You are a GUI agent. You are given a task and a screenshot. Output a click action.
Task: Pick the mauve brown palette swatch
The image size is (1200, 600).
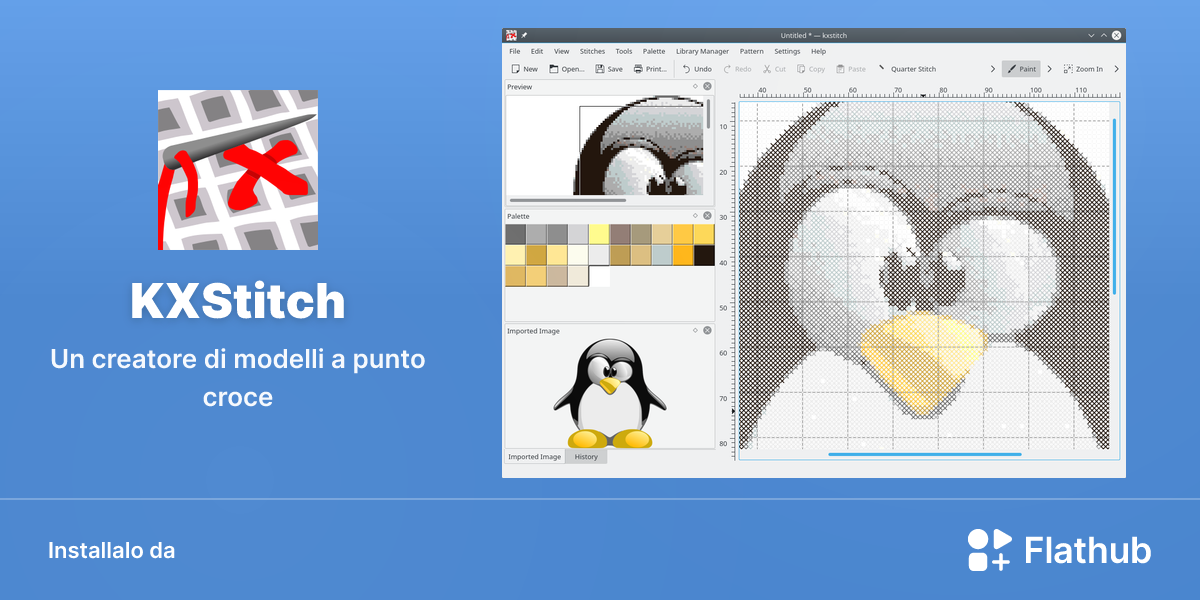coord(620,234)
